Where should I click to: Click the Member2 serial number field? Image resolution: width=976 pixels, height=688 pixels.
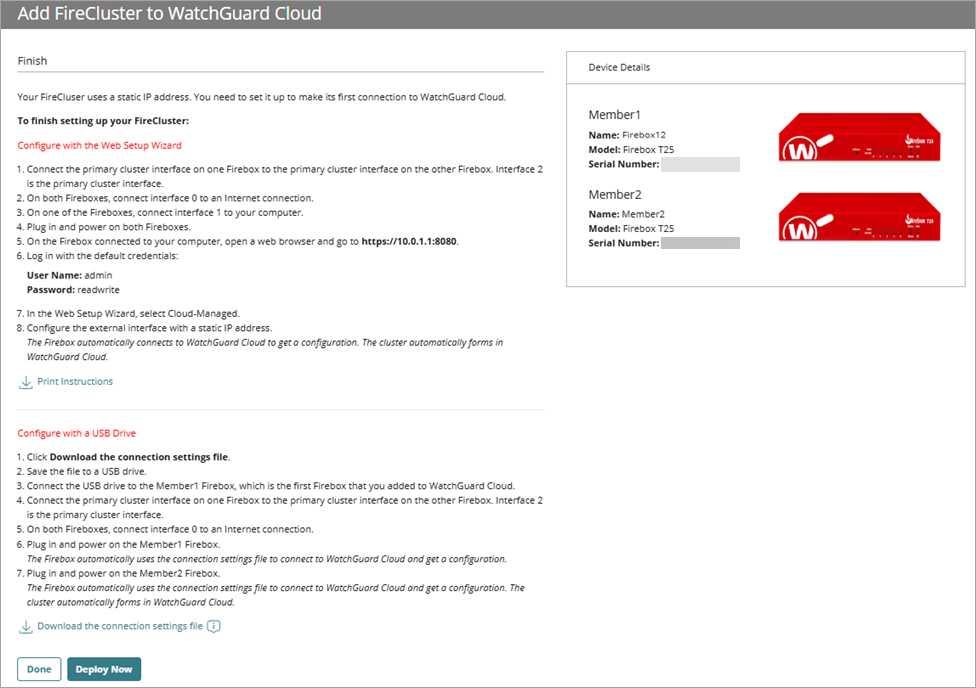tap(700, 243)
